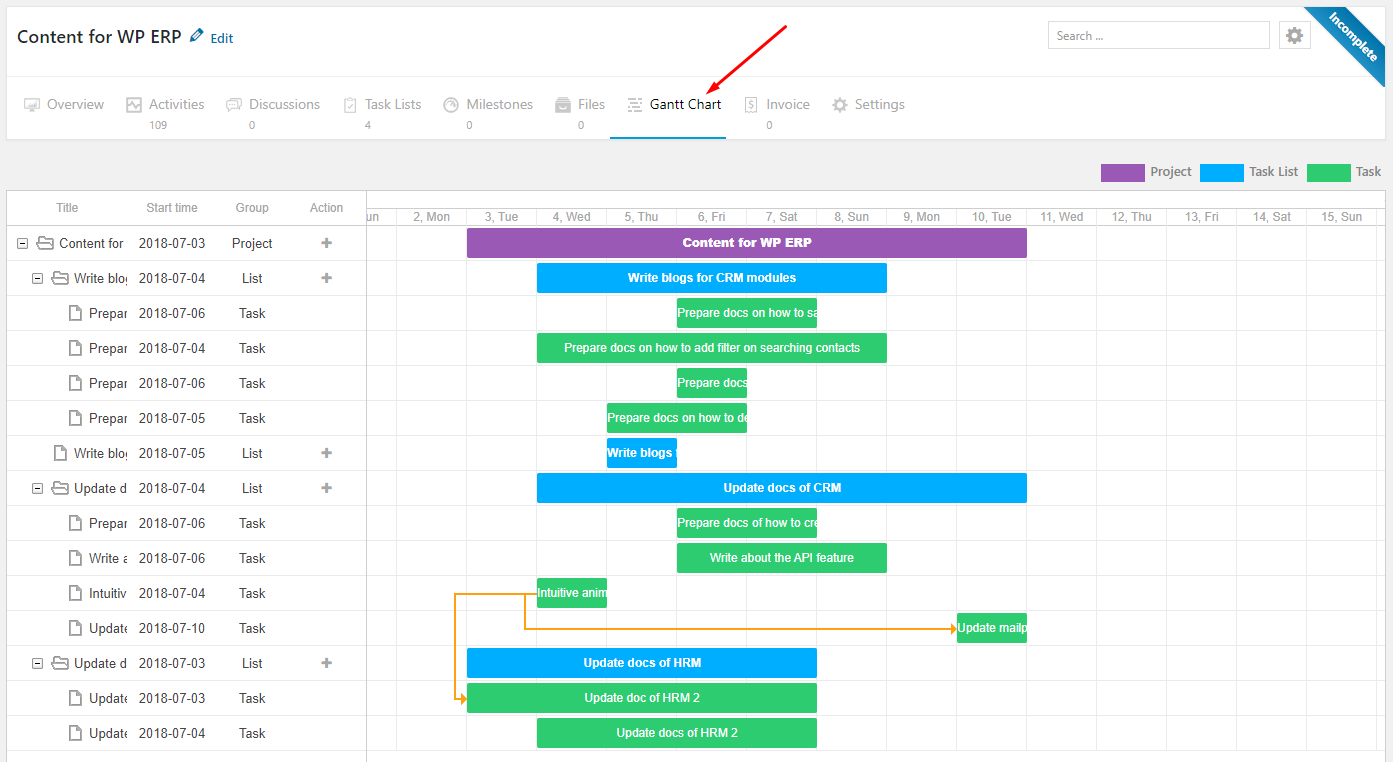This screenshot has width=1393, height=762.
Task: Click the plus action for Update d list 2018-07-03
Action: (x=326, y=663)
